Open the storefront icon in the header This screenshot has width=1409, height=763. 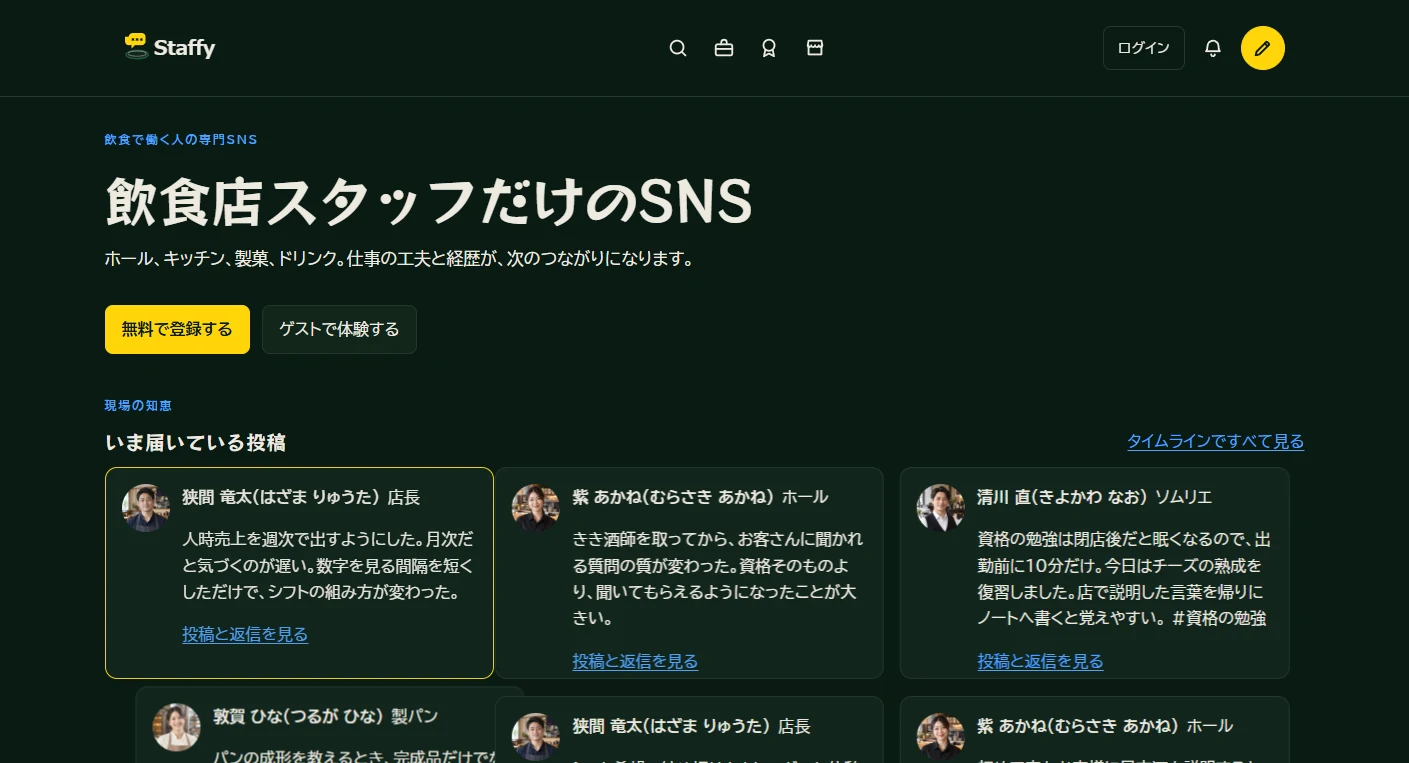click(x=815, y=48)
